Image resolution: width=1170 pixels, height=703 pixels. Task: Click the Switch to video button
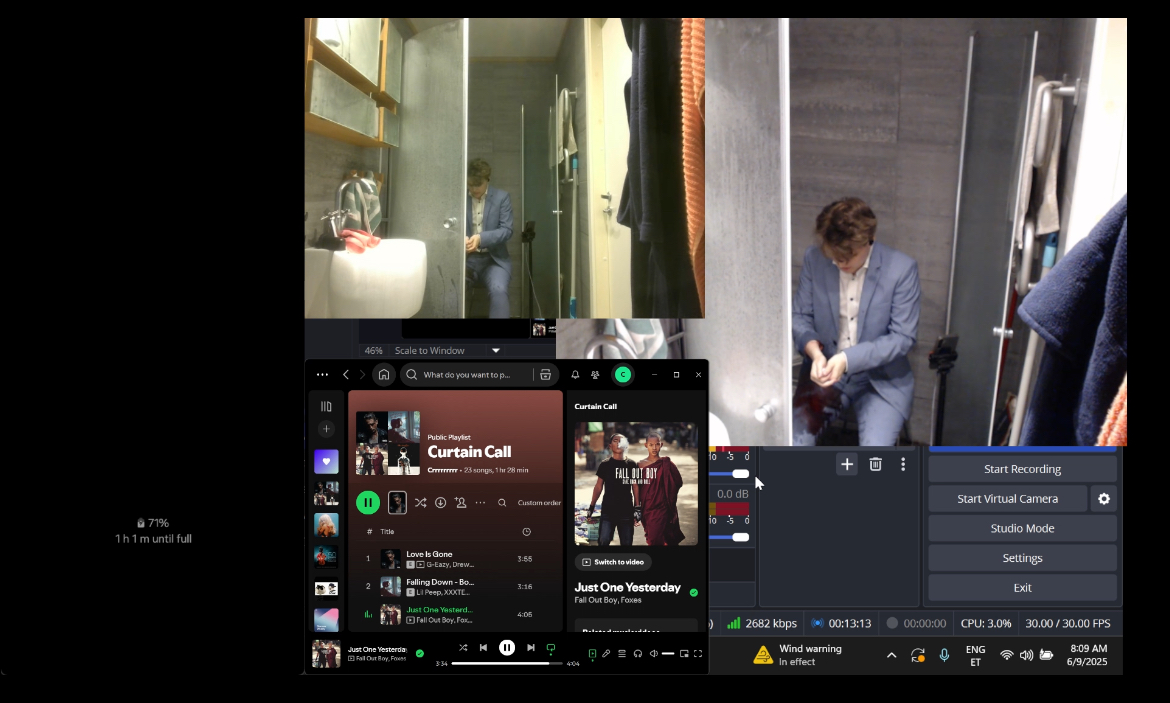(x=613, y=562)
